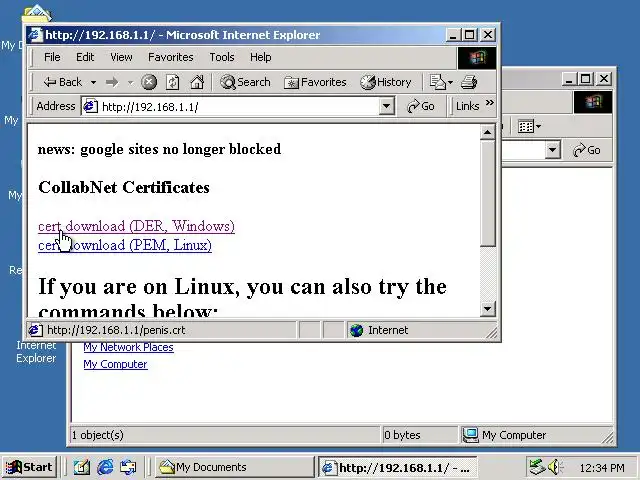
Task: Click the Go button in the background window
Action: (x=587, y=150)
